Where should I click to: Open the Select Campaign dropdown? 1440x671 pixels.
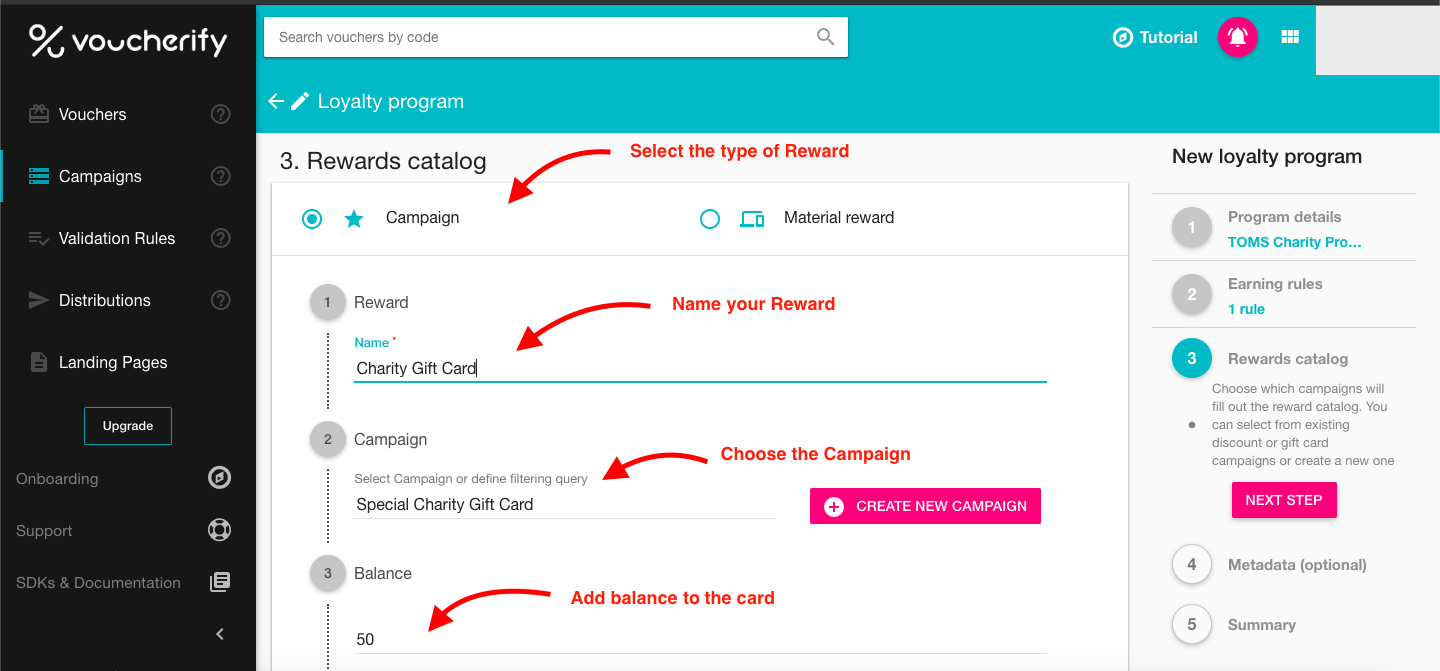pyautogui.click(x=560, y=503)
